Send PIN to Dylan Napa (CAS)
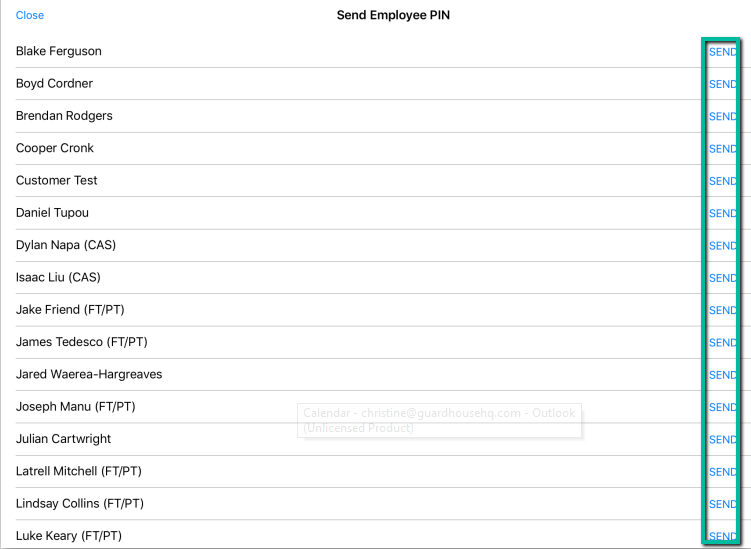 (723, 246)
